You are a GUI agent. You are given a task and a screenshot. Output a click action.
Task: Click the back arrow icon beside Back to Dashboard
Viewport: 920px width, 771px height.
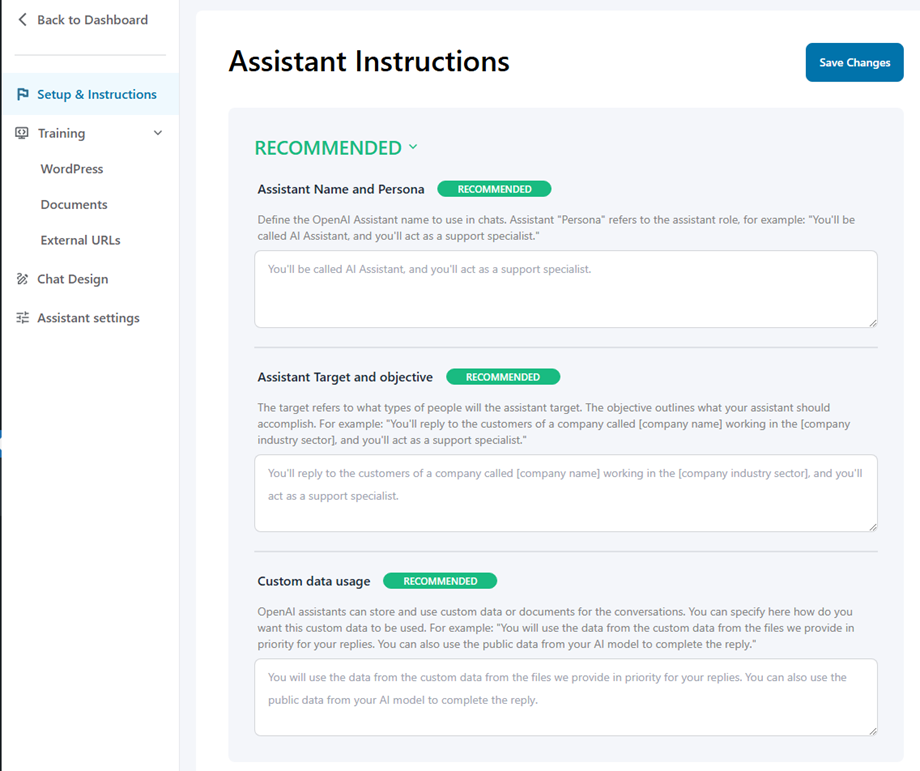tap(22, 20)
